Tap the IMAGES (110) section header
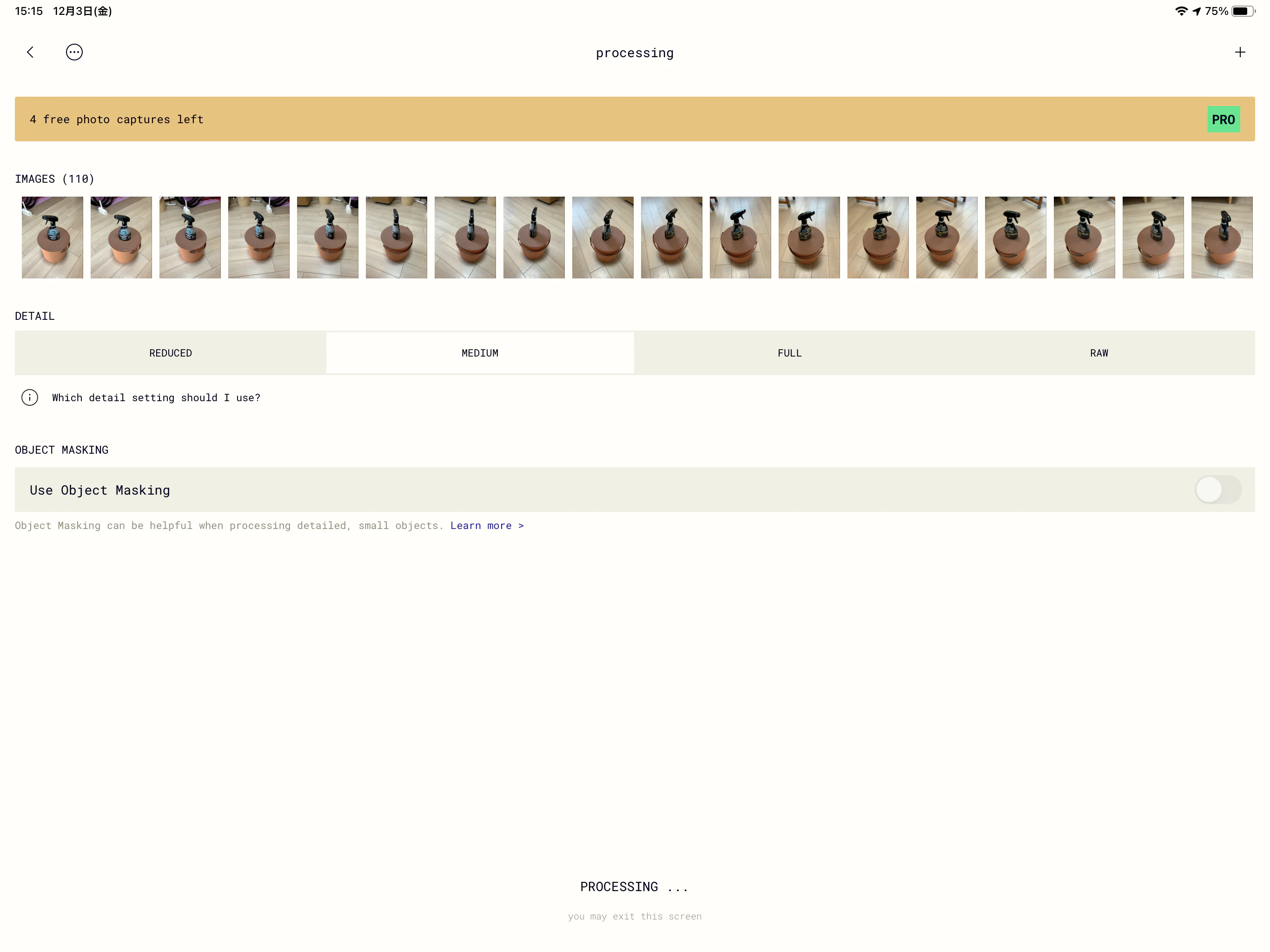 pyautogui.click(x=54, y=178)
